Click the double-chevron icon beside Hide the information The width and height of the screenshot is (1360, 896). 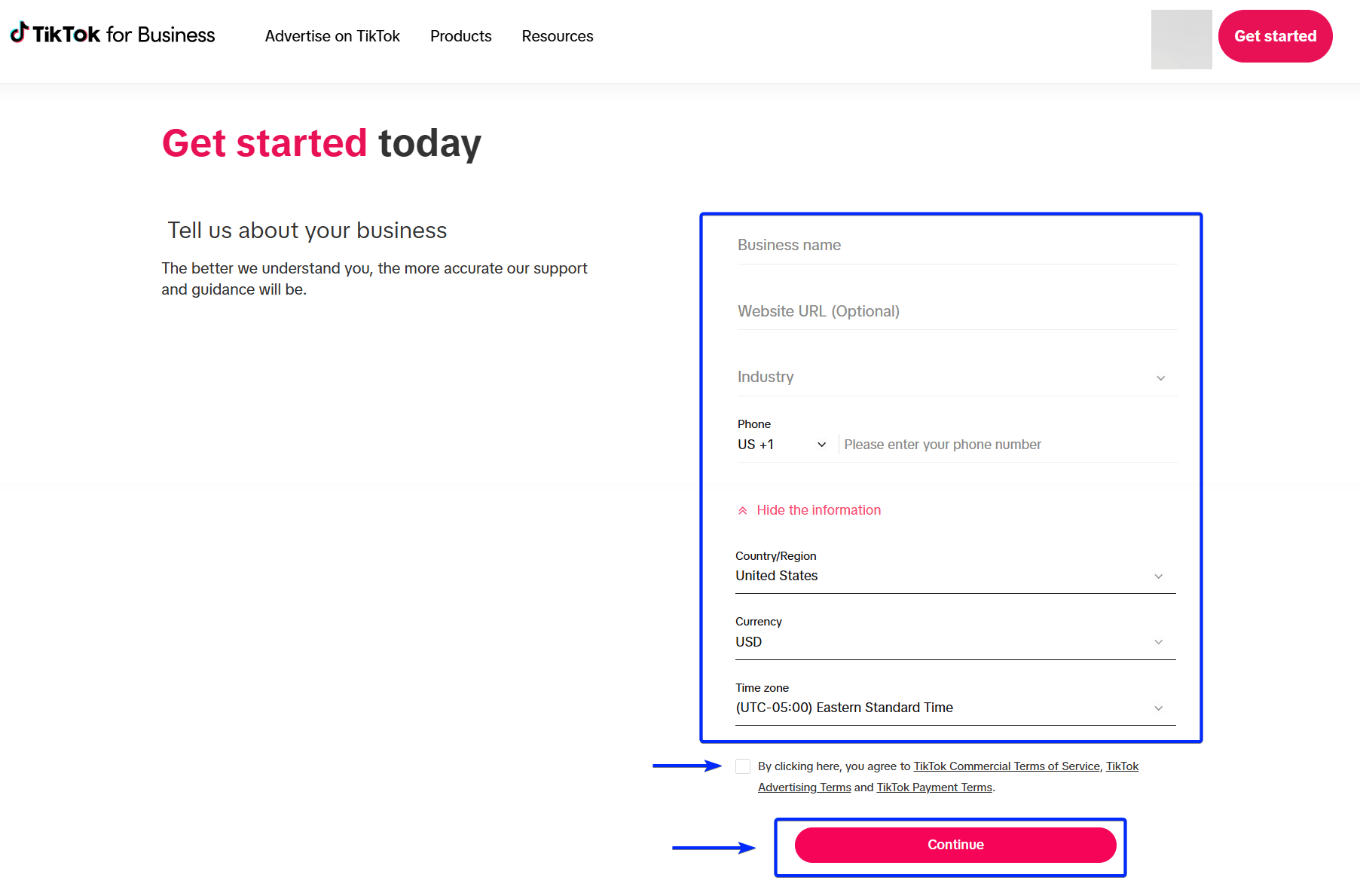point(743,511)
